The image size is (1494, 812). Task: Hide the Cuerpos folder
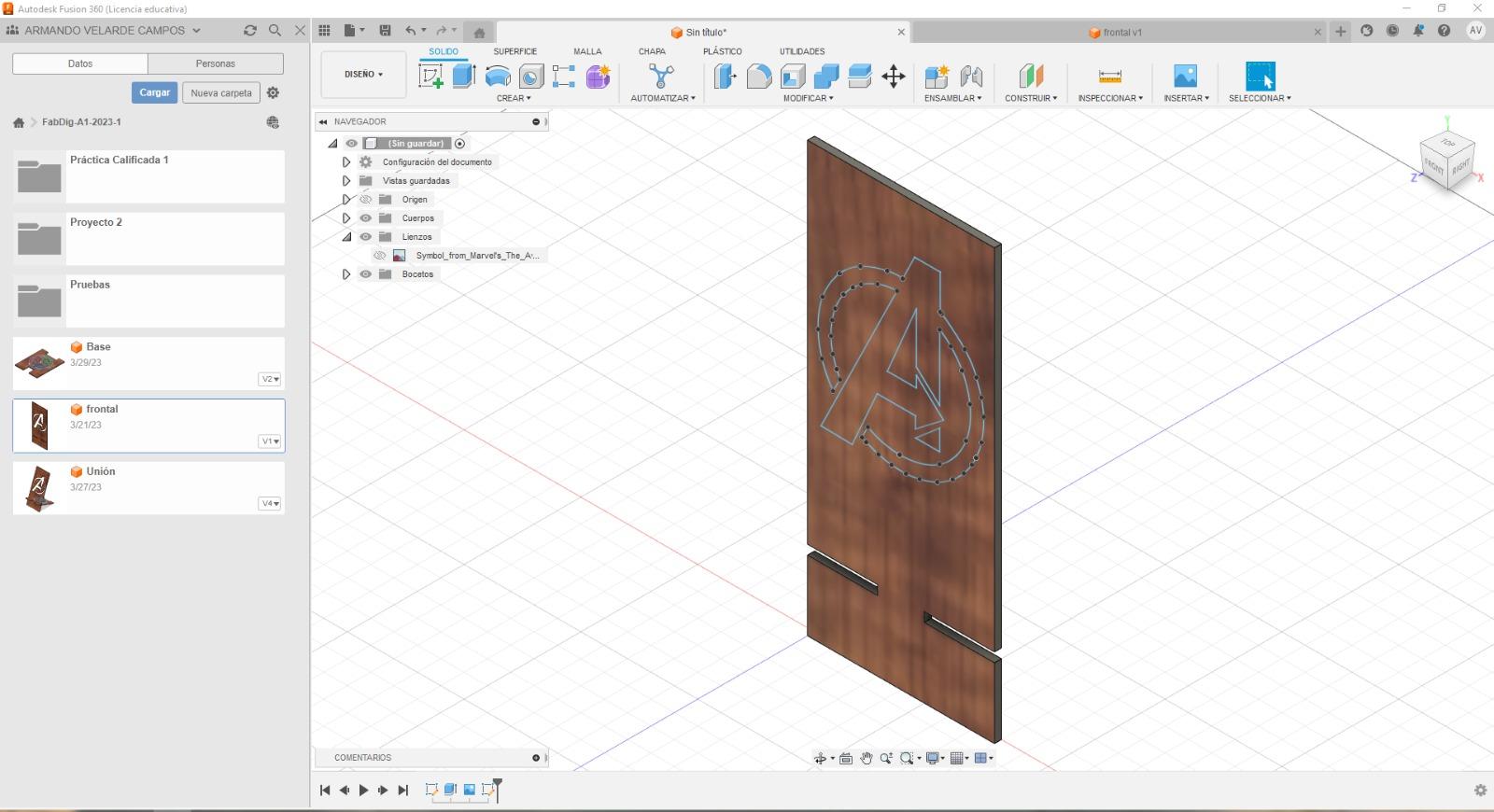[366, 218]
